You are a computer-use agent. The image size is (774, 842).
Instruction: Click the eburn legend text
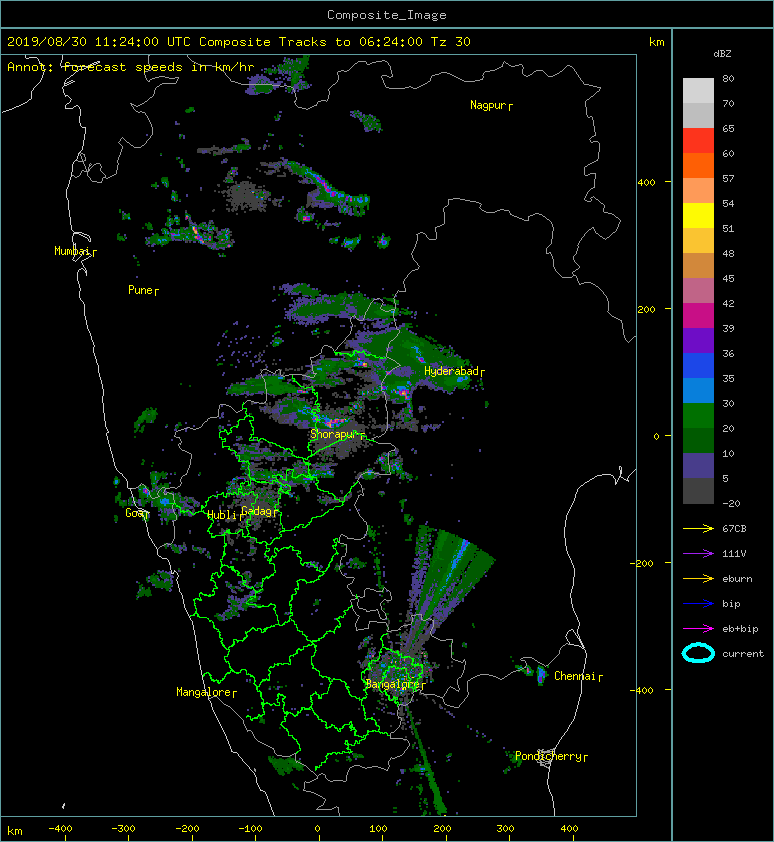pos(737,578)
